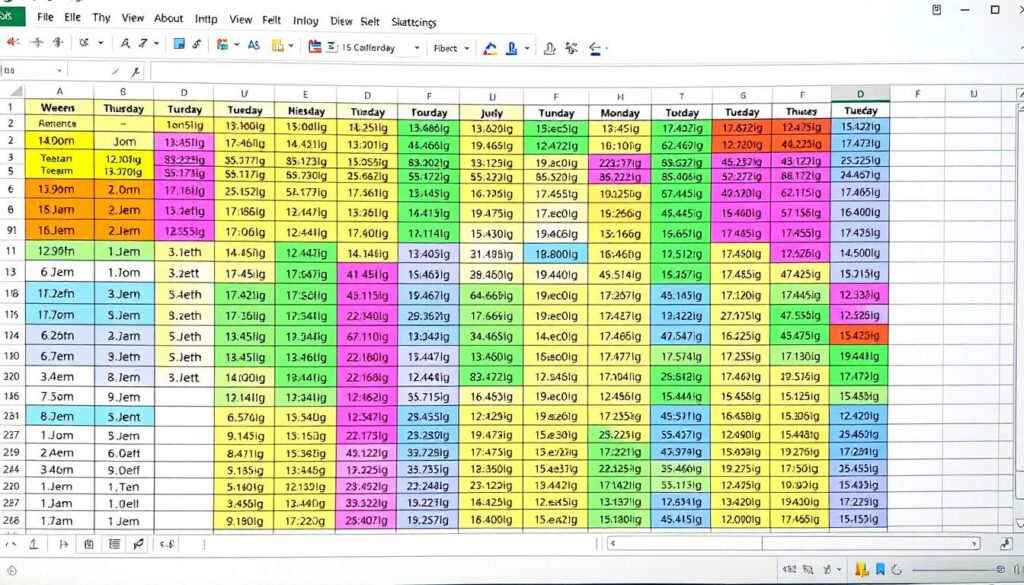The height and width of the screenshot is (585, 1024).
Task: Click the fx function icon beside formula bar
Action: [x=135, y=71]
